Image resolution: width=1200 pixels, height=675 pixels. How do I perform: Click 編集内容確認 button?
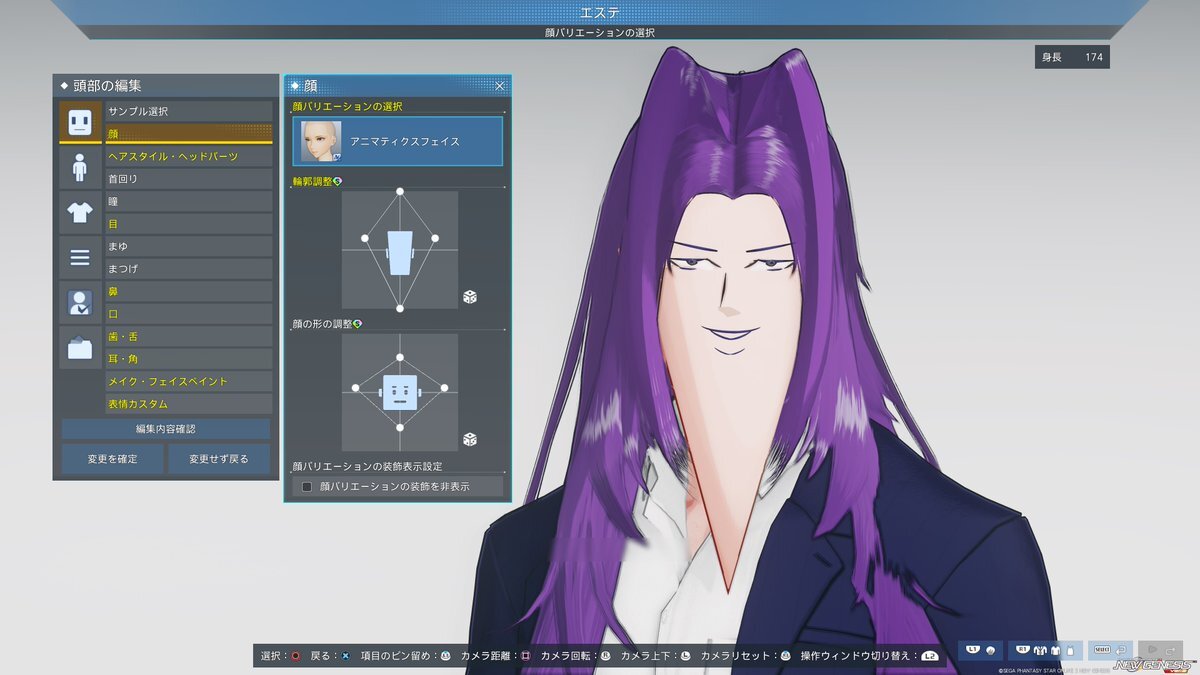(x=166, y=429)
